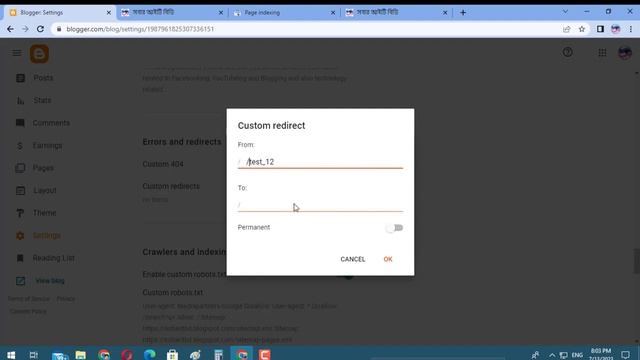Open Theme paint-roller icon in sidebar
640x360 pixels.
(20, 213)
